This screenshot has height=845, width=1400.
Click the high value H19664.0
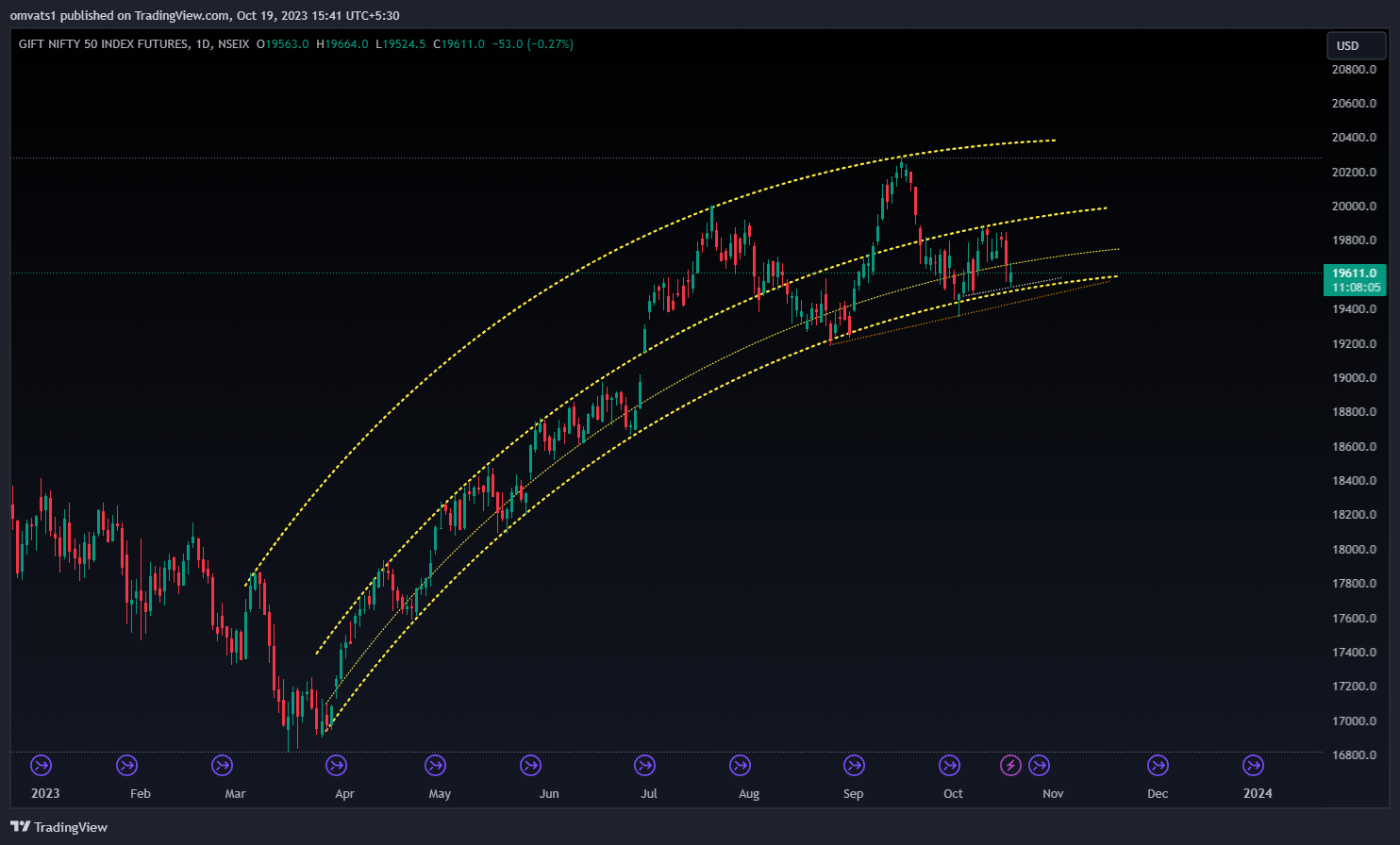click(x=342, y=44)
